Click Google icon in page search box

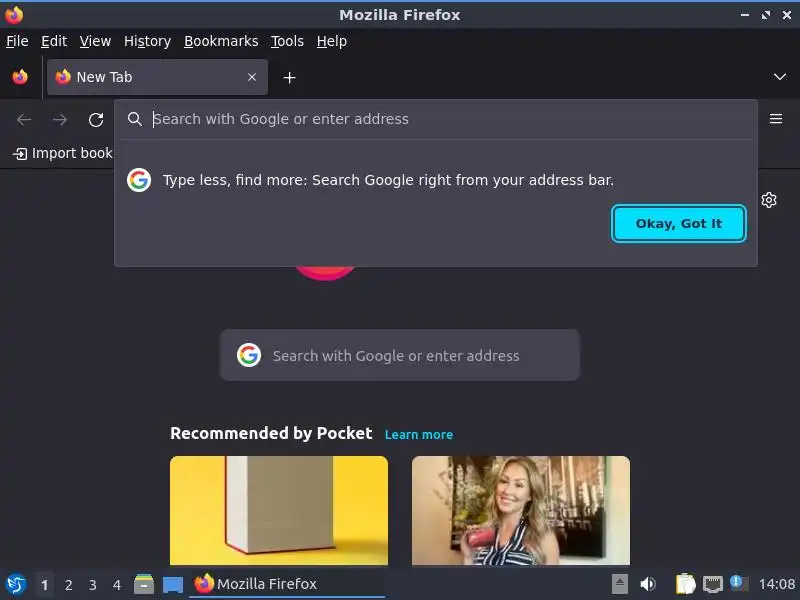click(x=249, y=355)
